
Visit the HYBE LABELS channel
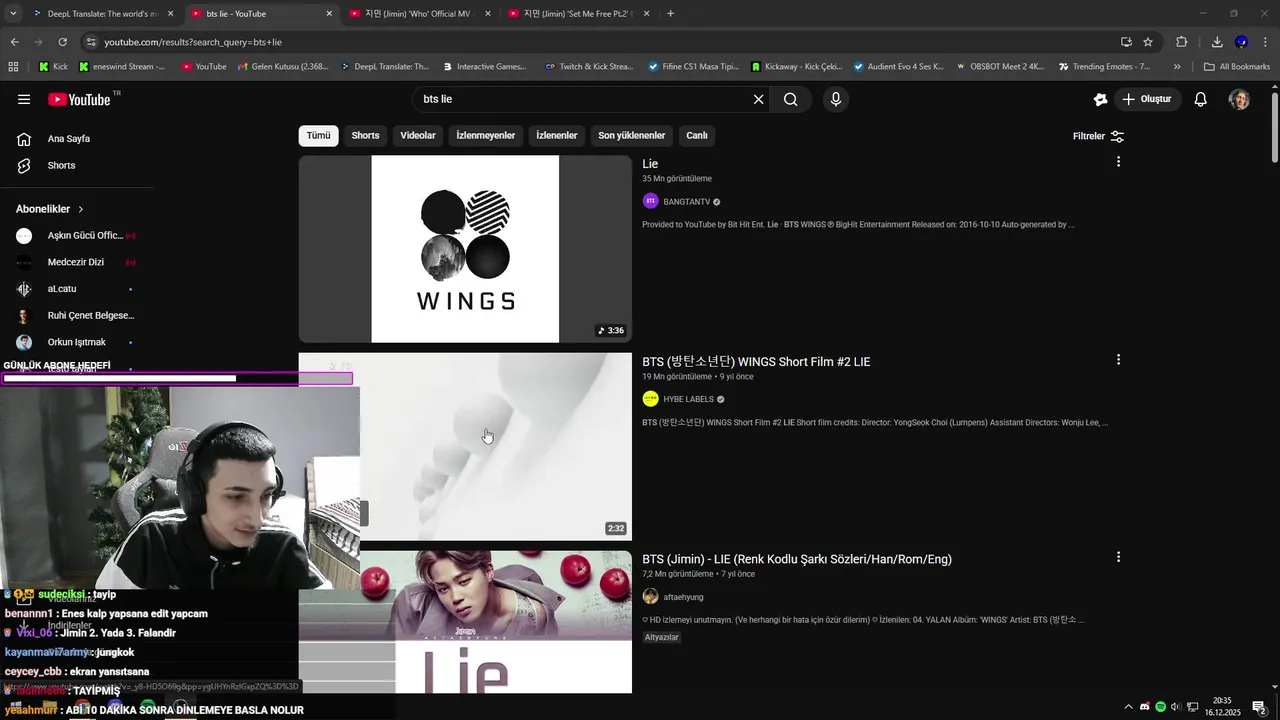(x=688, y=399)
